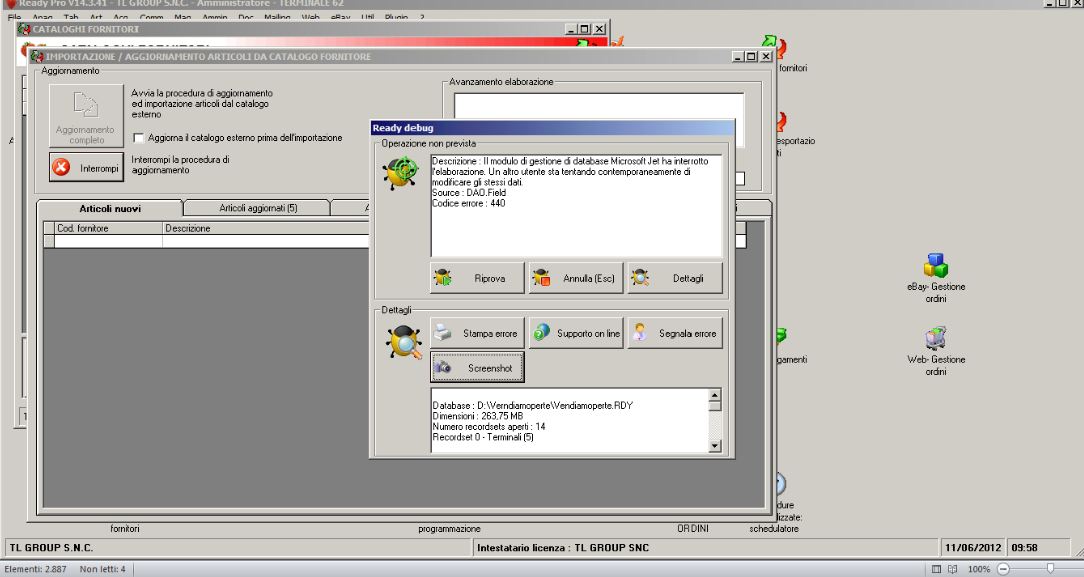Click the bug magnifier icon on Dettagli button

[640, 278]
